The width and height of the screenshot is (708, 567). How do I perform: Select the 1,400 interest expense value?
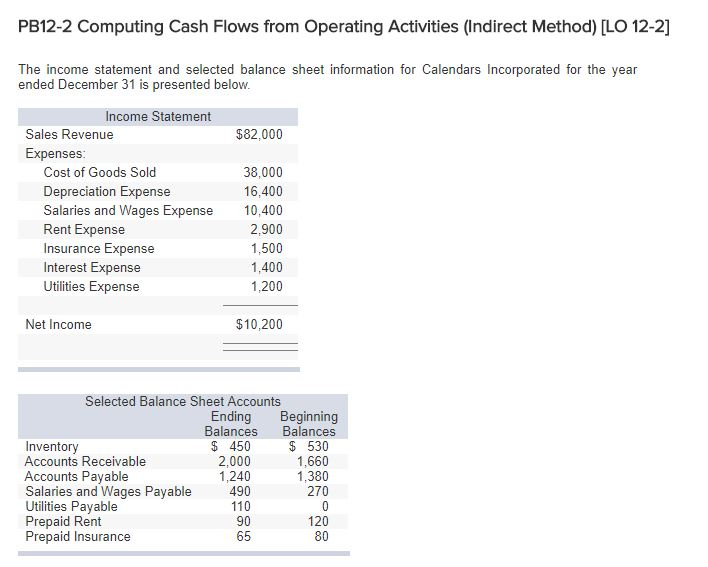(x=267, y=267)
